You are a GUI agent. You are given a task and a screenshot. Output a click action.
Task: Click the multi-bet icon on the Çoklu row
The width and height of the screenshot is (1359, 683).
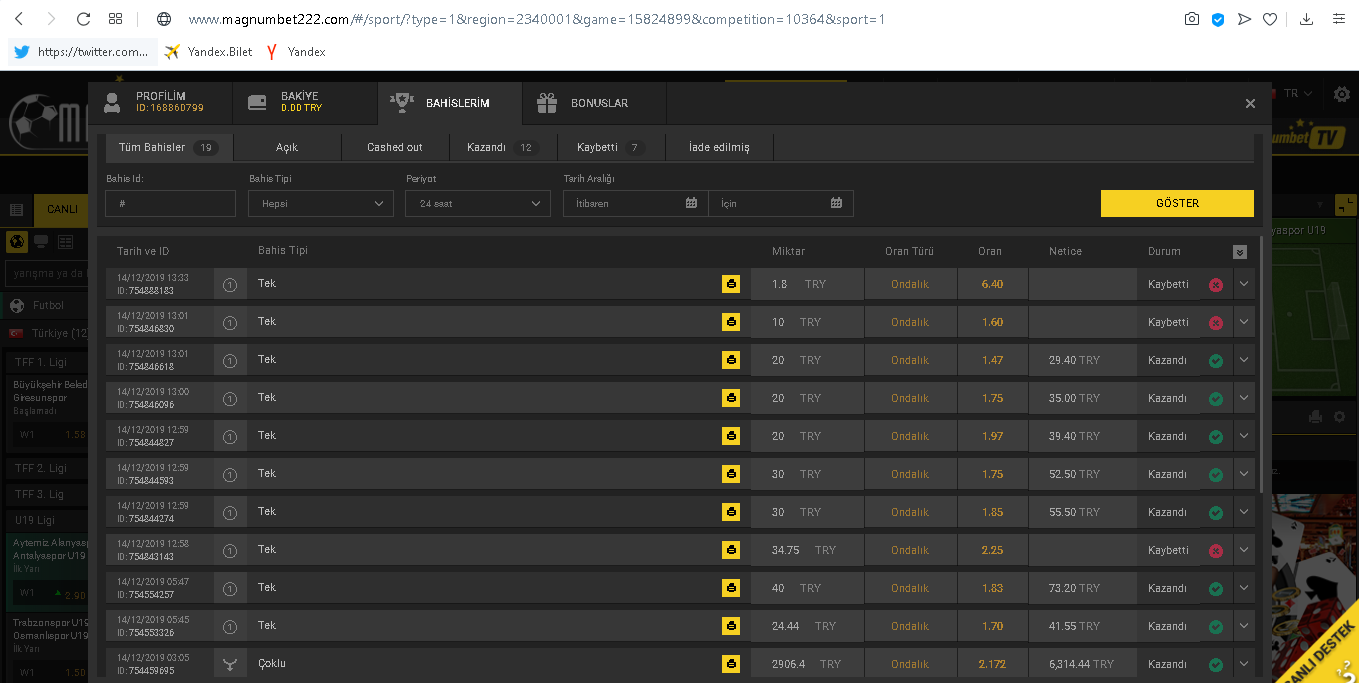(x=230, y=665)
